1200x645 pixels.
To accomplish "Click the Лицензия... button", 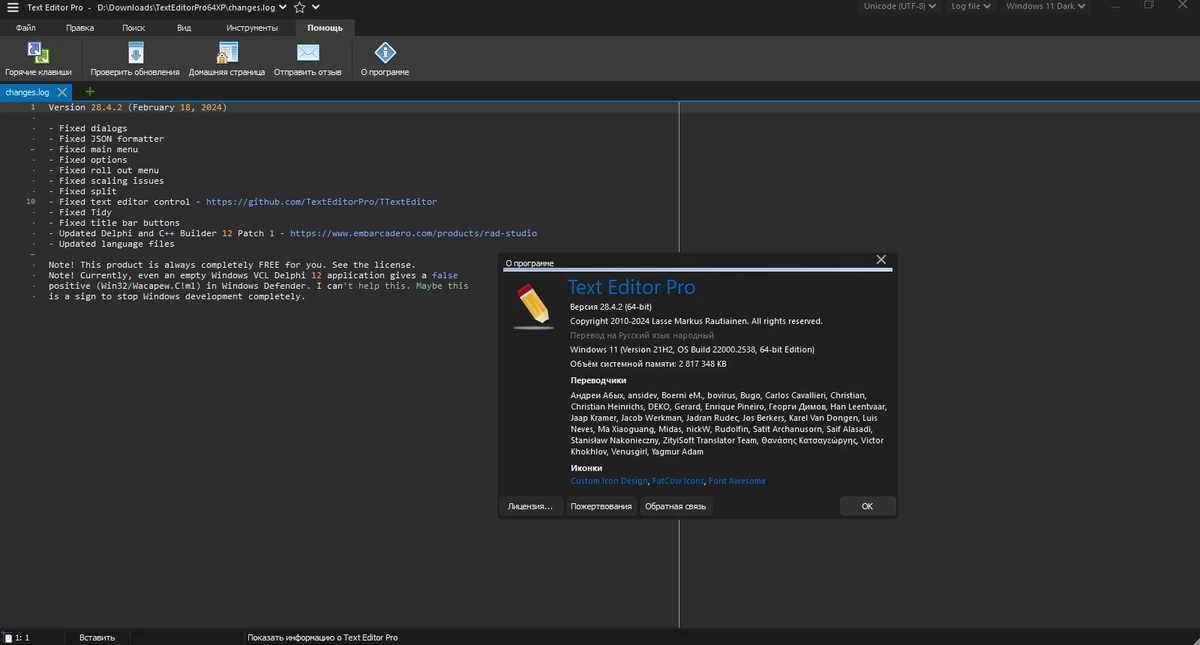I will tap(529, 506).
